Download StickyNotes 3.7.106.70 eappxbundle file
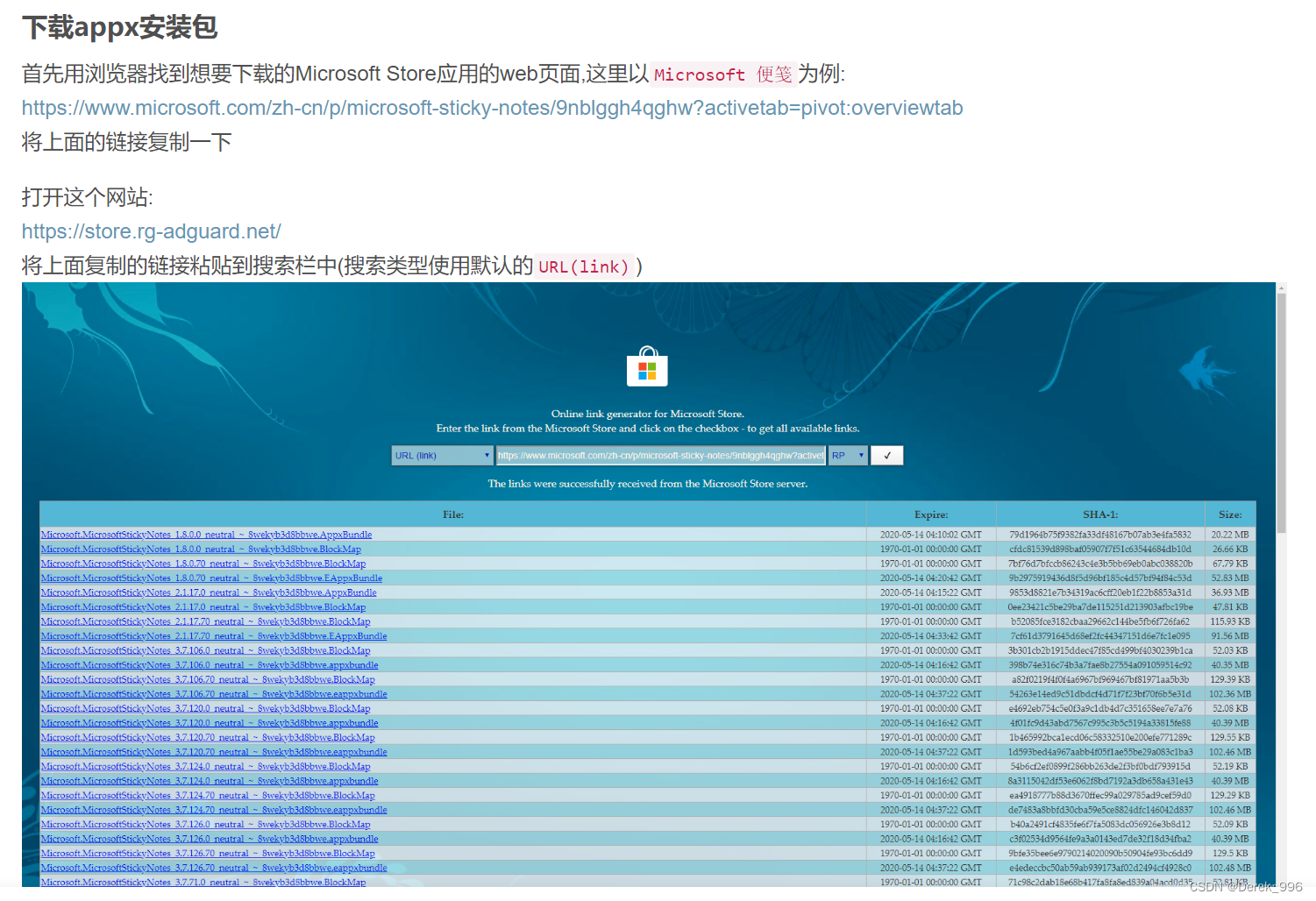1316x901 pixels. click(214, 694)
